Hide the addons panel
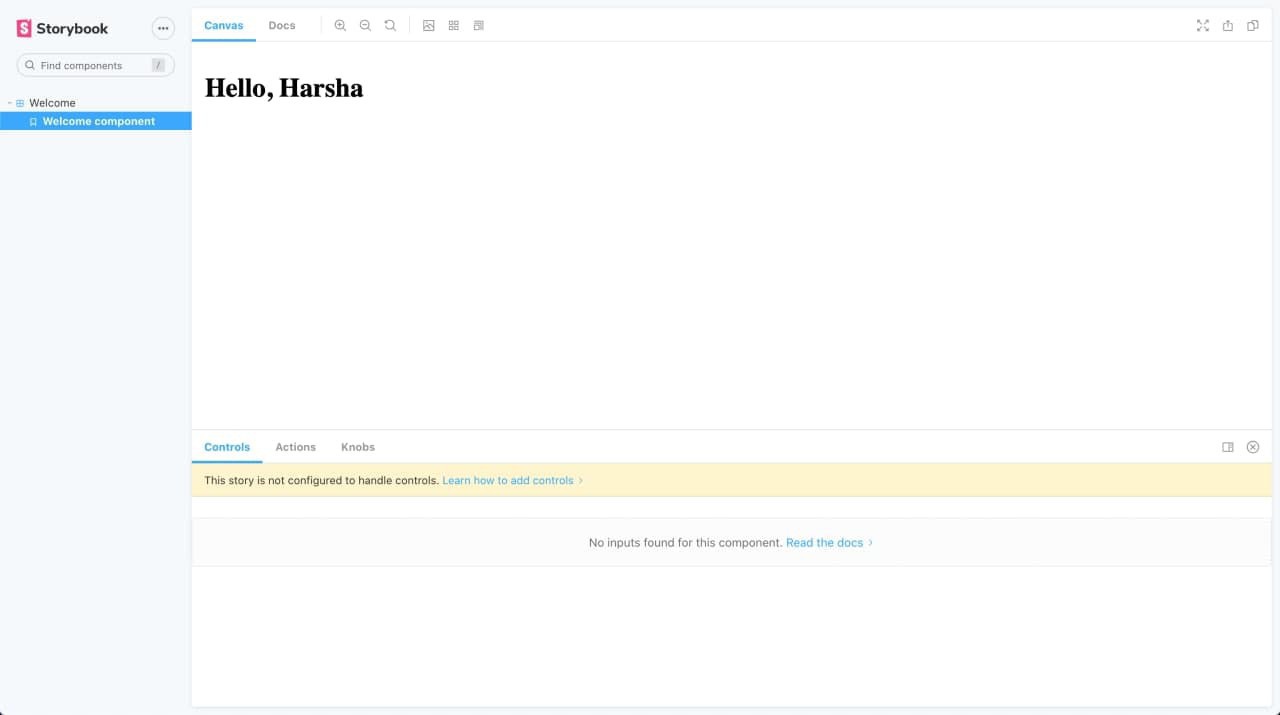Screen dimensions: 1280x715 click(x=1253, y=447)
